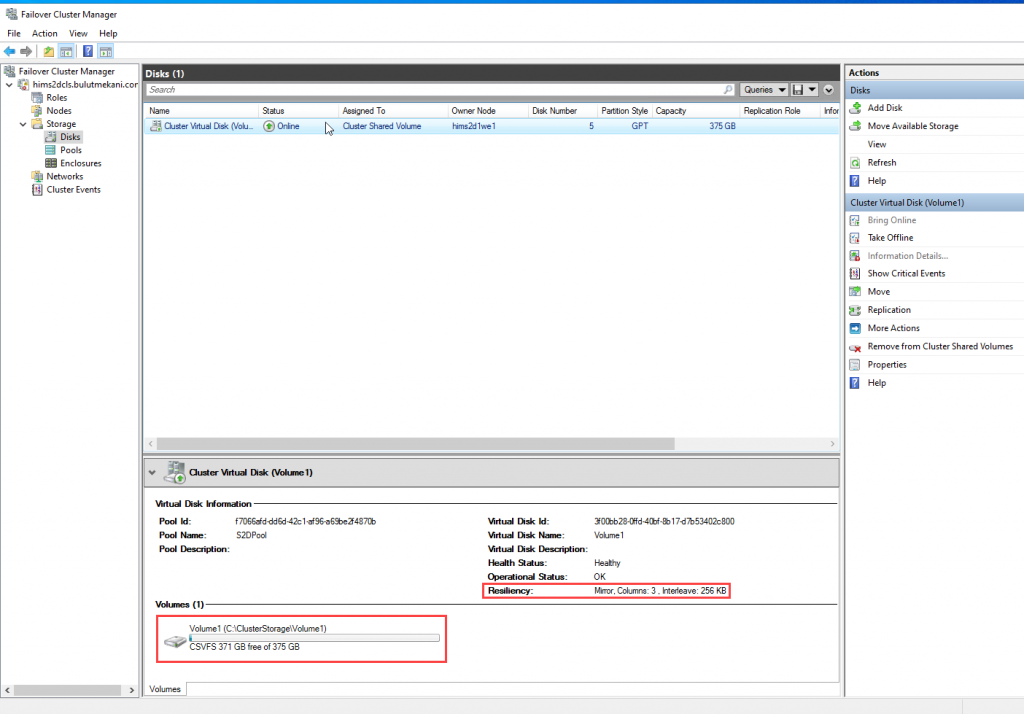1024x714 pixels.
Task: Select Pools under Storage
Action: pos(71,150)
